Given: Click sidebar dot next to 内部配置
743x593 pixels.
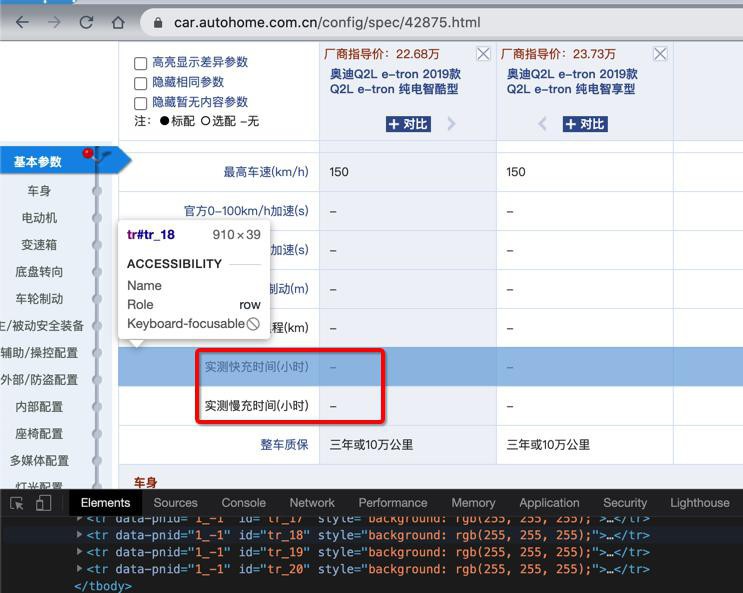Looking at the screenshot, I should (x=97, y=407).
